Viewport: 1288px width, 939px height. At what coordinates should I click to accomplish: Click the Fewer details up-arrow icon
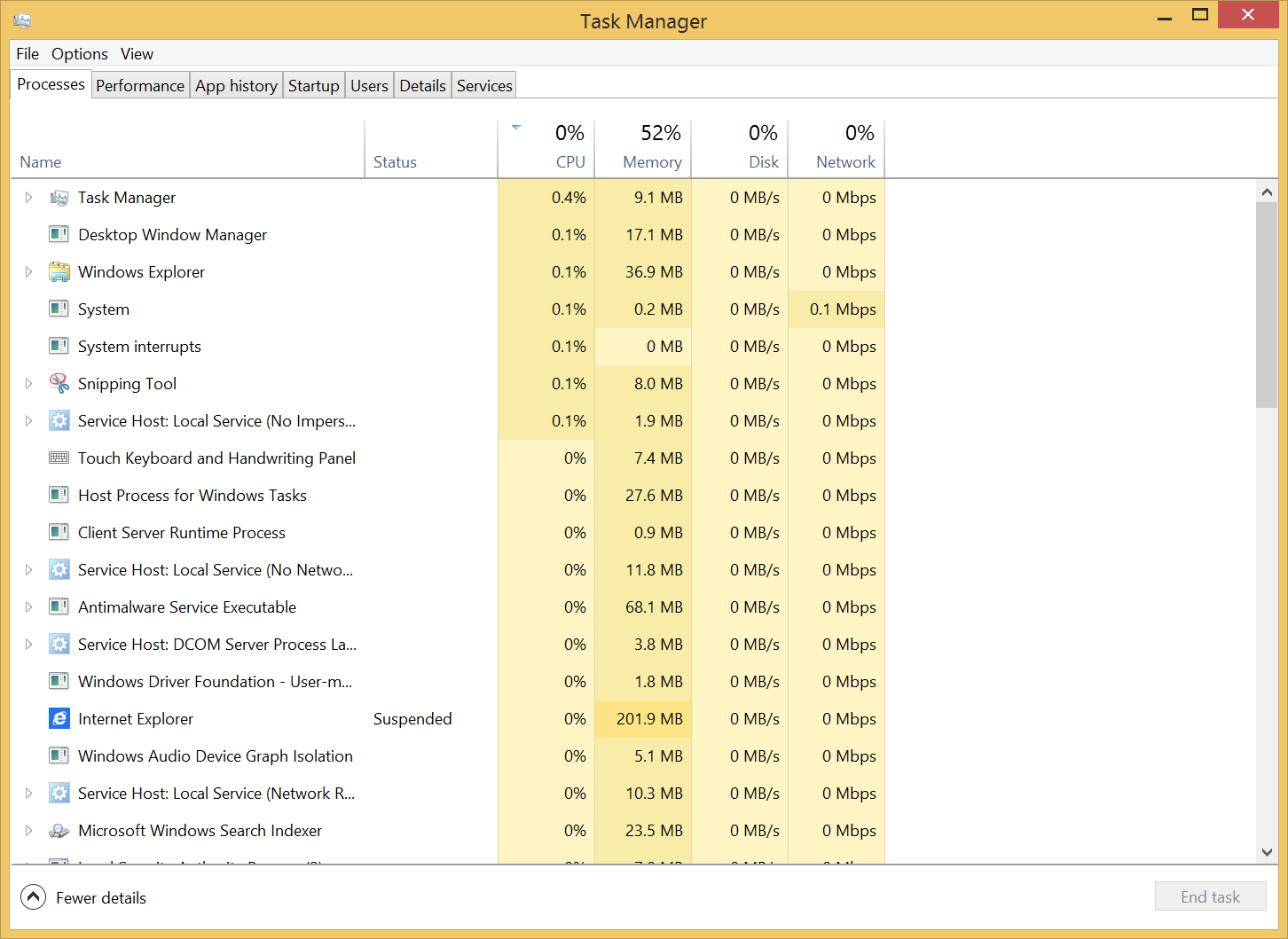[x=33, y=897]
